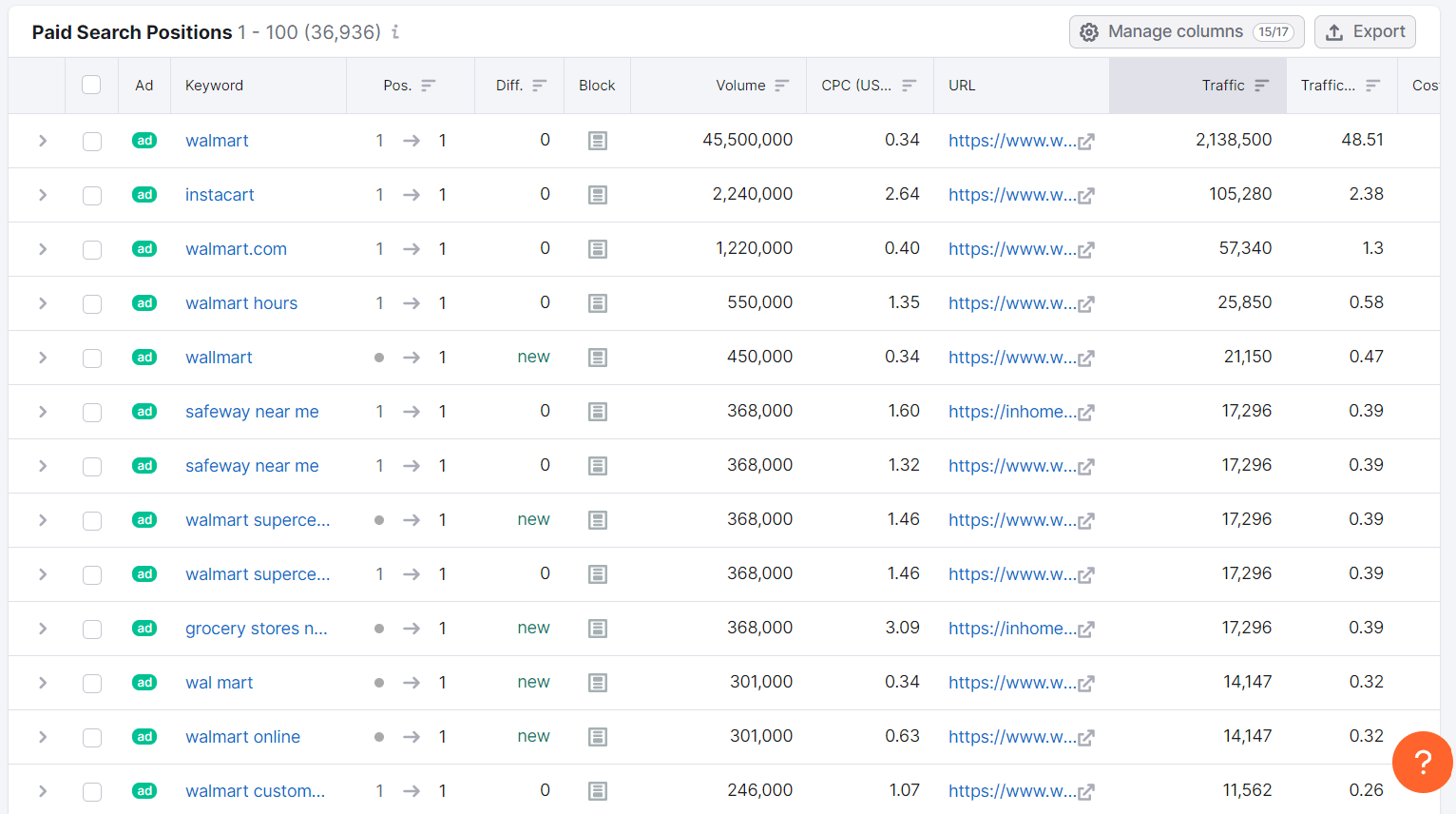The image size is (1456, 814).
Task: View ad block icon for instacart row
Action: click(x=598, y=195)
